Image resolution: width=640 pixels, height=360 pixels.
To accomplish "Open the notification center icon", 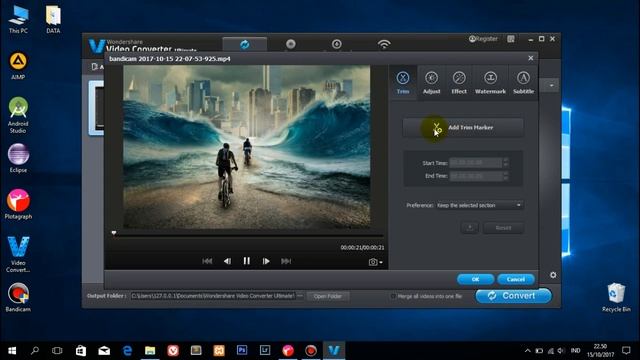I will 626,351.
